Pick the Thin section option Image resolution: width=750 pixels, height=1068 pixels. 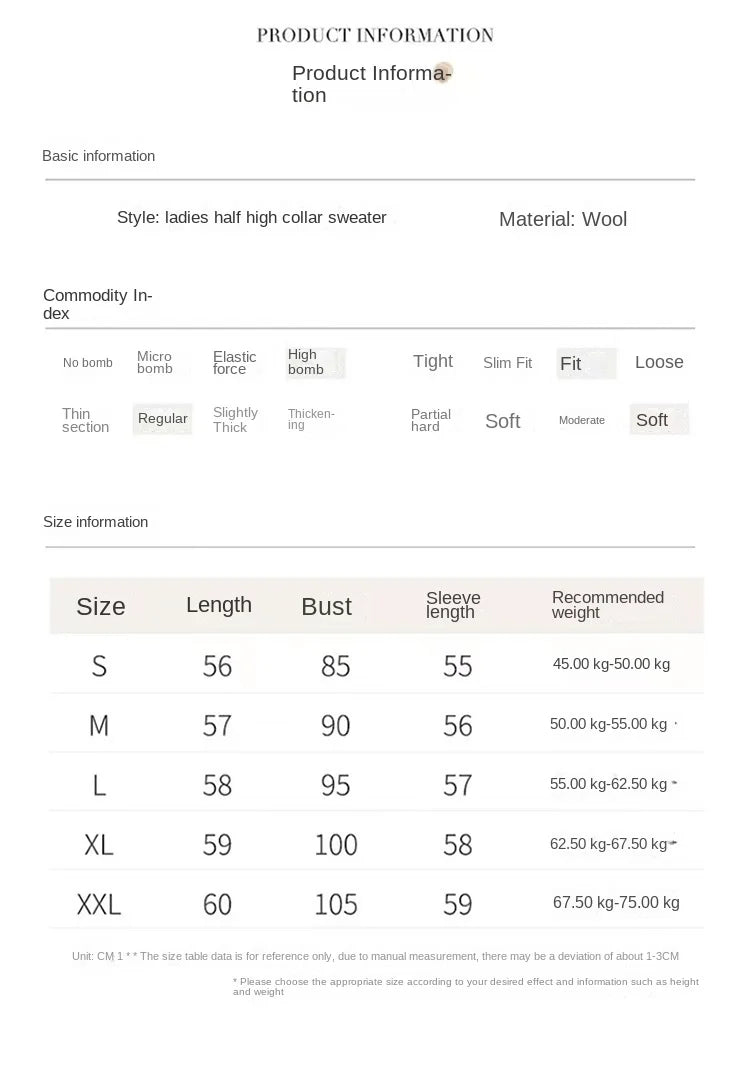(x=85, y=420)
